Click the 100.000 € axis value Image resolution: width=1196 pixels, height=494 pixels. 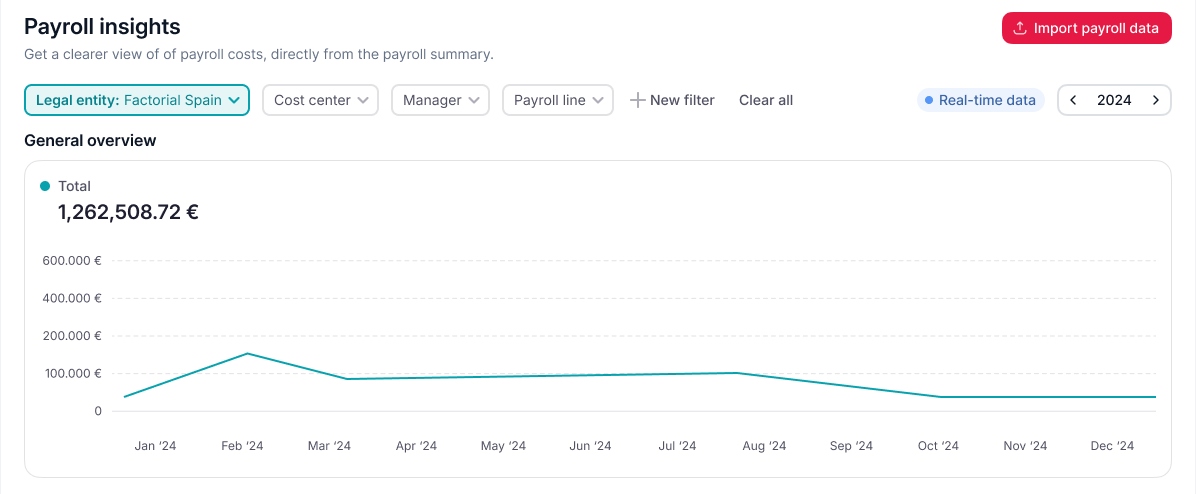click(x=73, y=374)
